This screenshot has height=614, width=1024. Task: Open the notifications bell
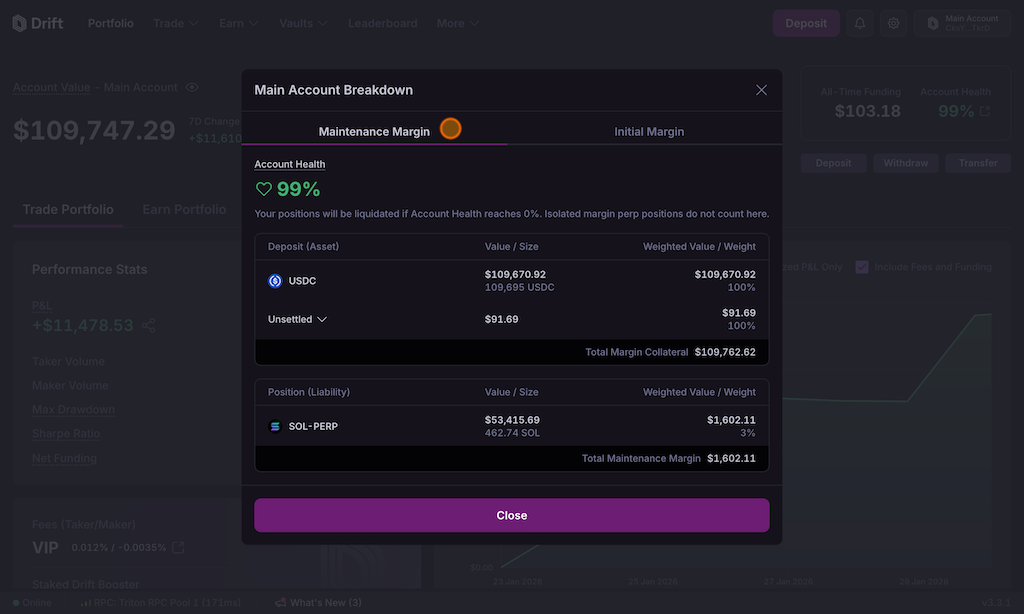point(859,23)
